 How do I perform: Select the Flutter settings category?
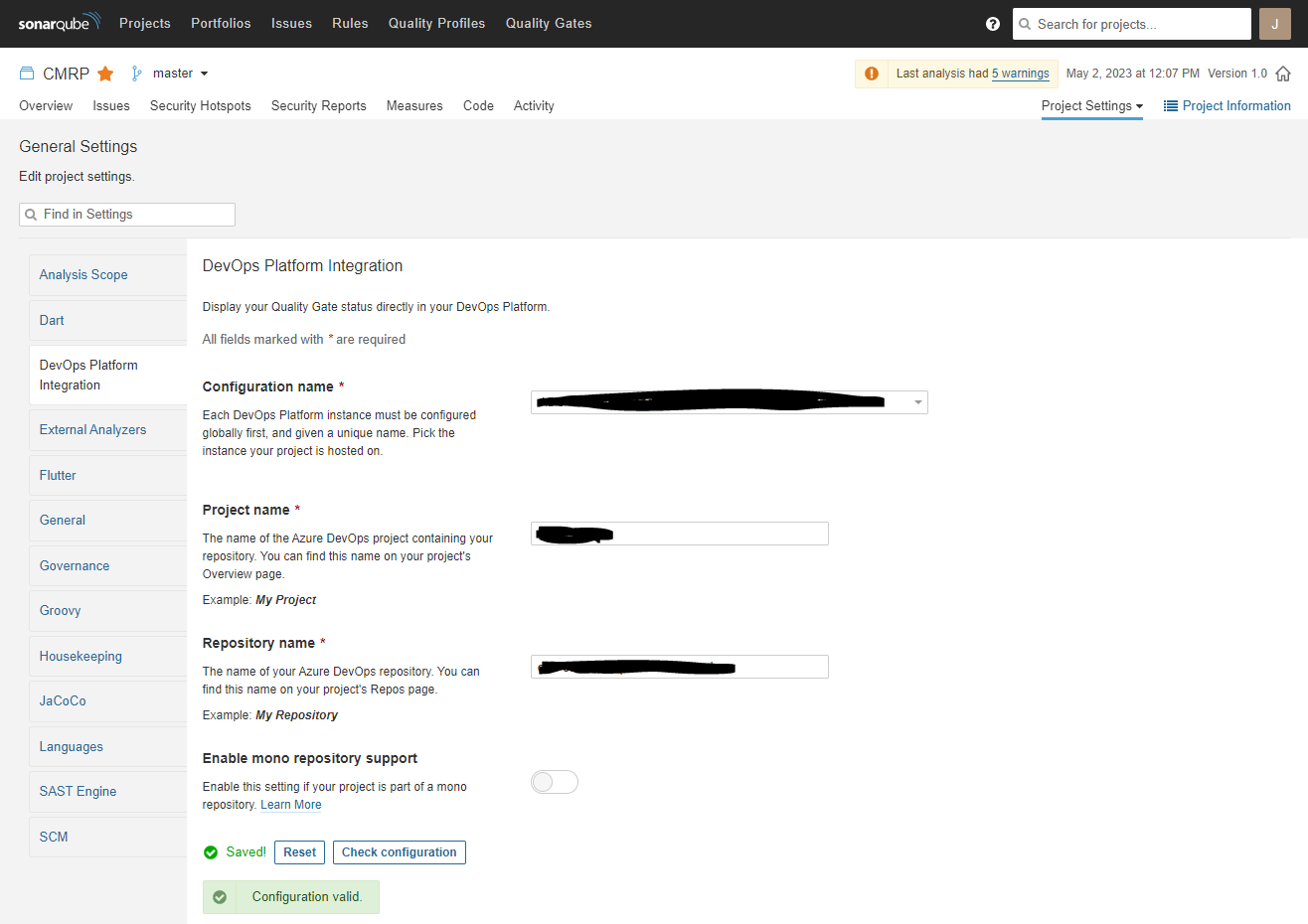click(x=107, y=475)
